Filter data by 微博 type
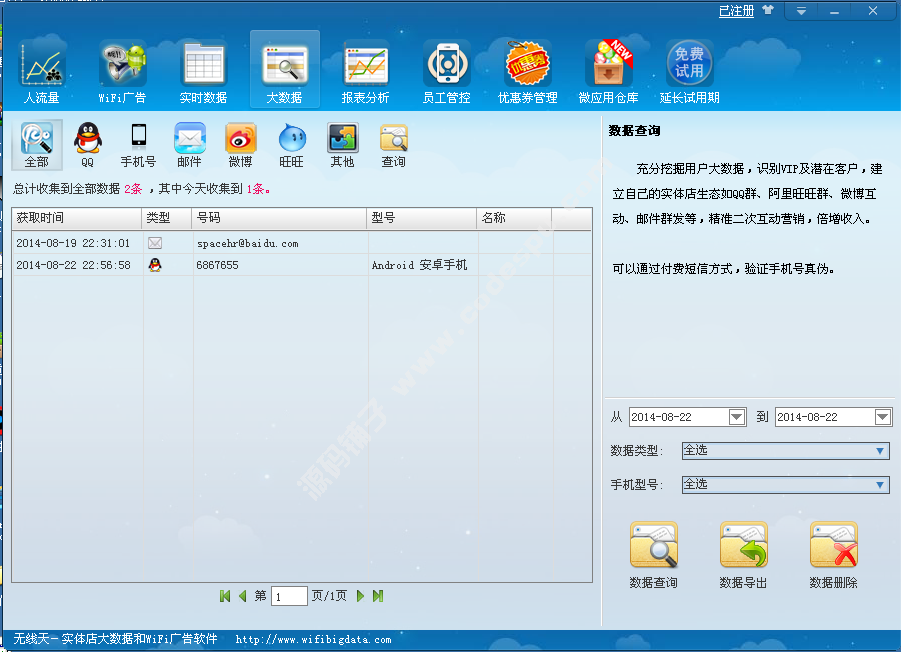901x652 pixels. pos(240,145)
